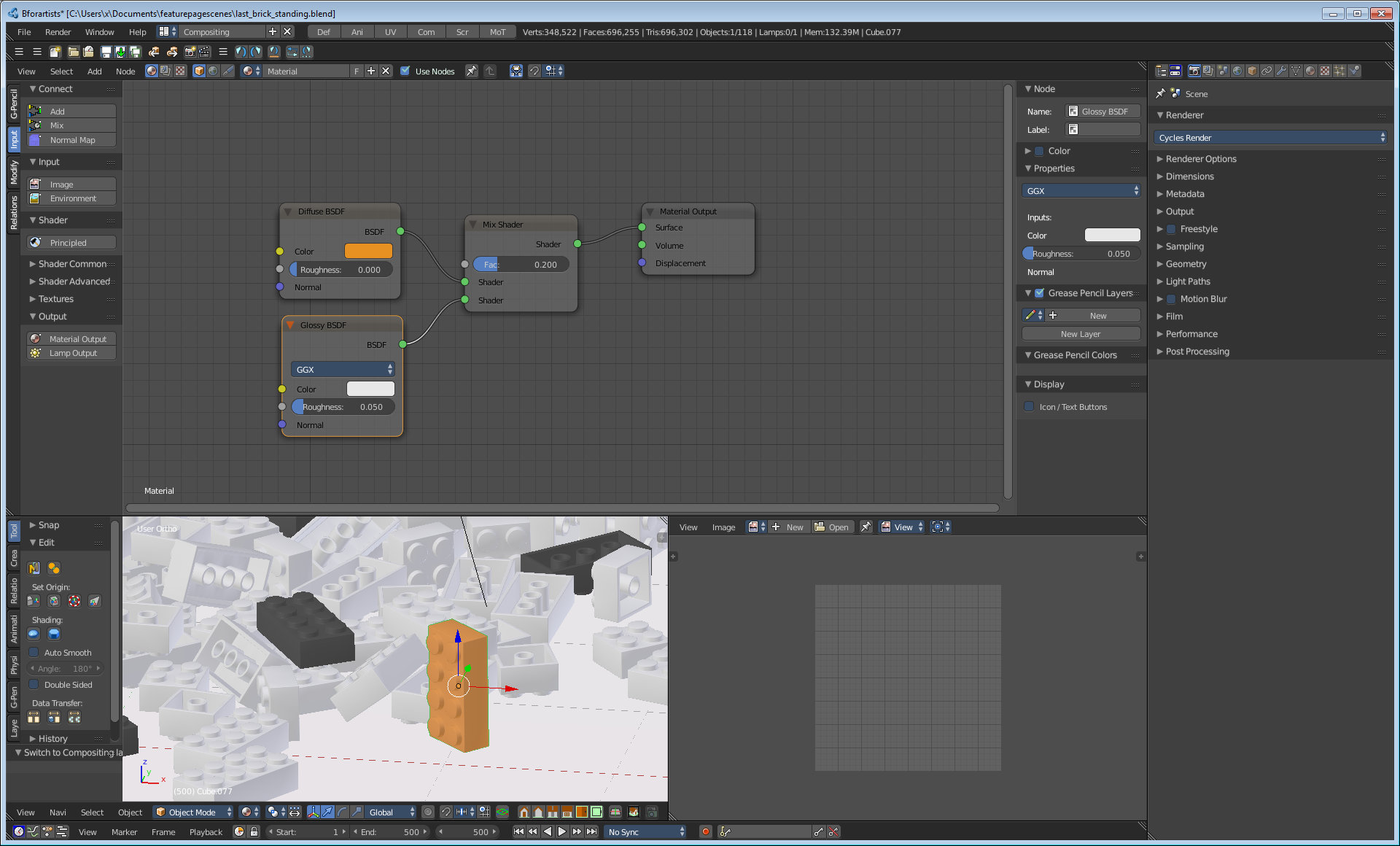The height and width of the screenshot is (846, 1400).
Task: Enable the Auto Smooth checkbox
Action: point(34,652)
